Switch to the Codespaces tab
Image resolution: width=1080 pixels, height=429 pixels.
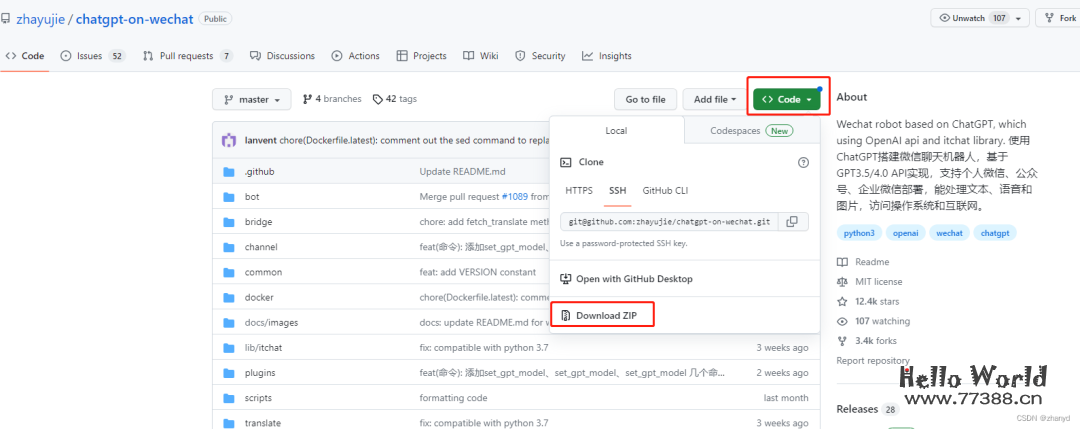point(751,130)
